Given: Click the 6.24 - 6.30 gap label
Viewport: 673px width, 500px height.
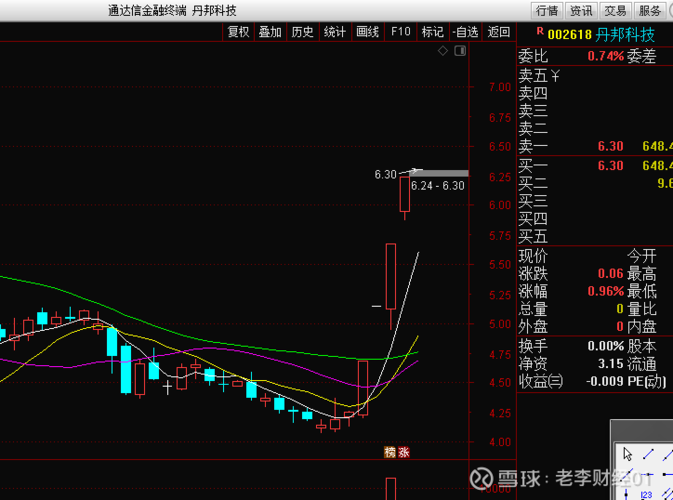Looking at the screenshot, I should pyautogui.click(x=438, y=186).
